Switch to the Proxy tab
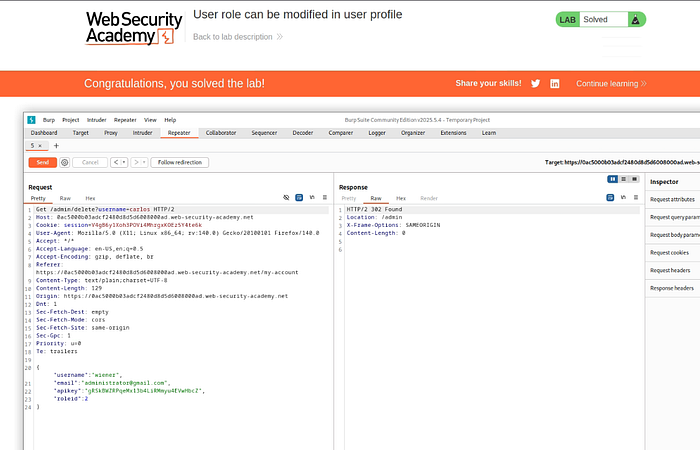This screenshot has width=700, height=450. click(x=111, y=133)
